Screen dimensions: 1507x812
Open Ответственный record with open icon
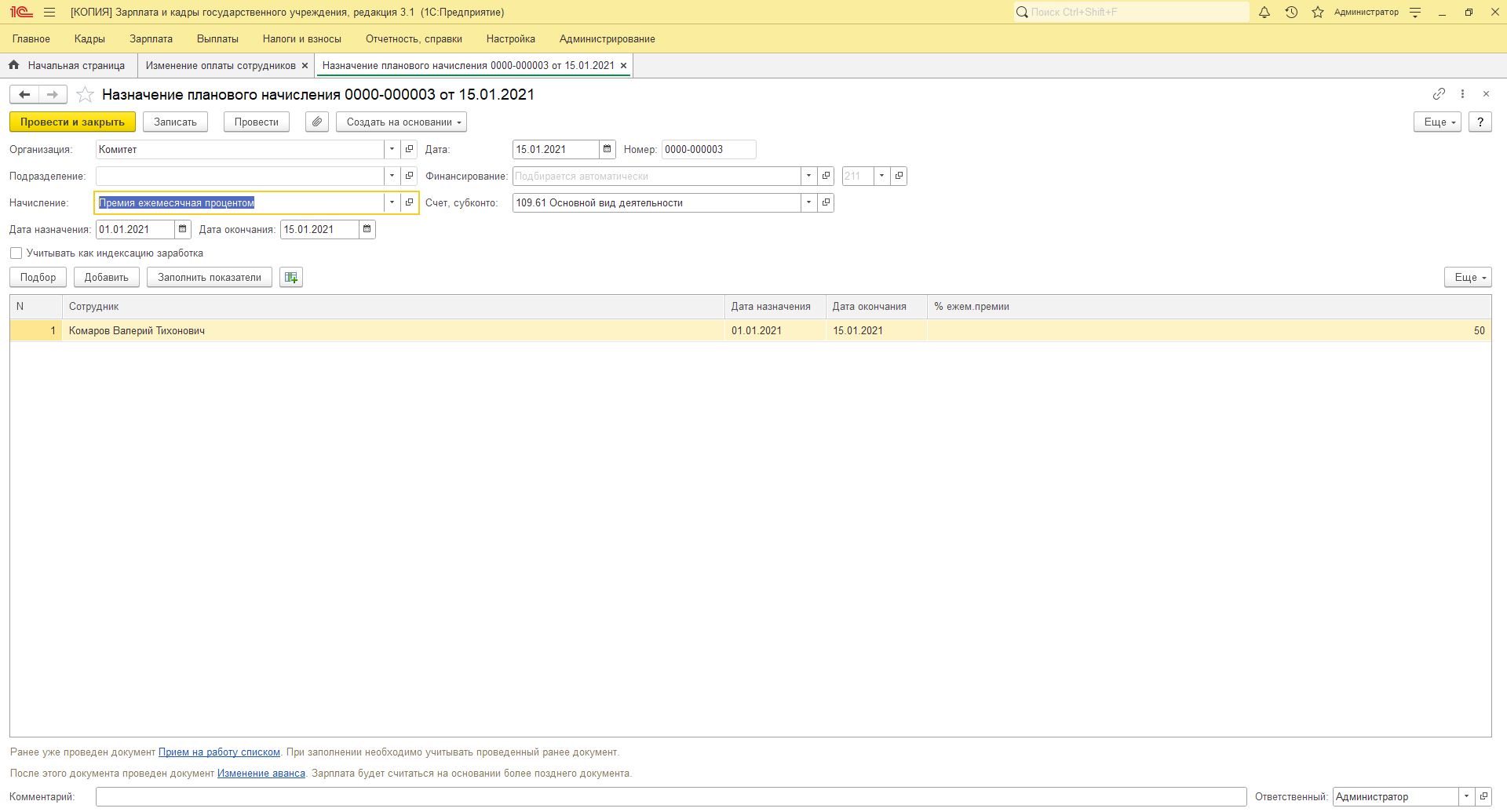tap(1483, 796)
